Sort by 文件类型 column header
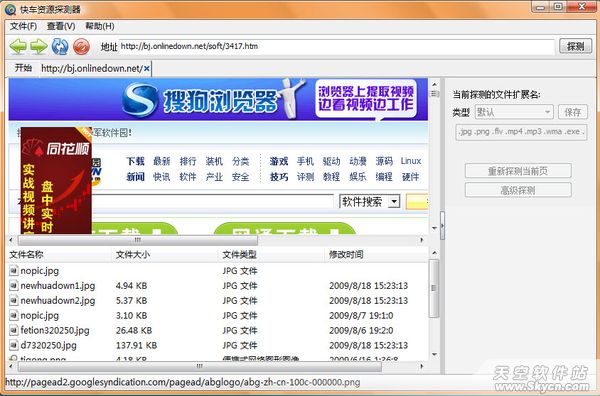Image resolution: width=600 pixels, height=396 pixels. tap(272, 254)
